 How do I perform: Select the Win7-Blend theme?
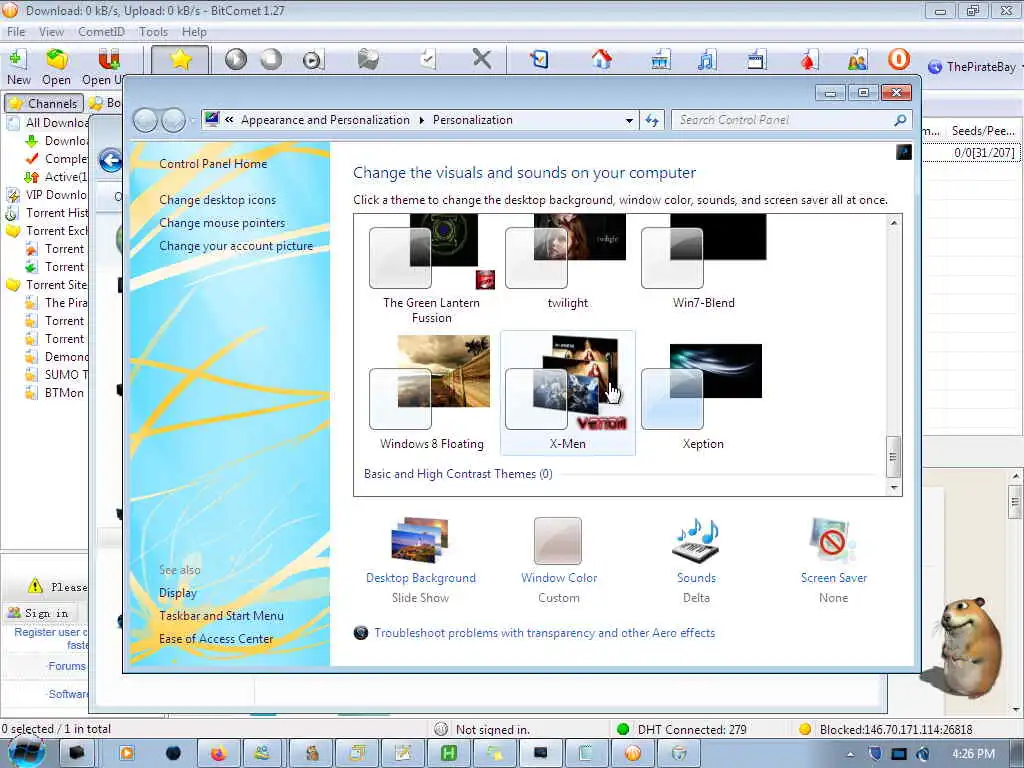pos(703,263)
